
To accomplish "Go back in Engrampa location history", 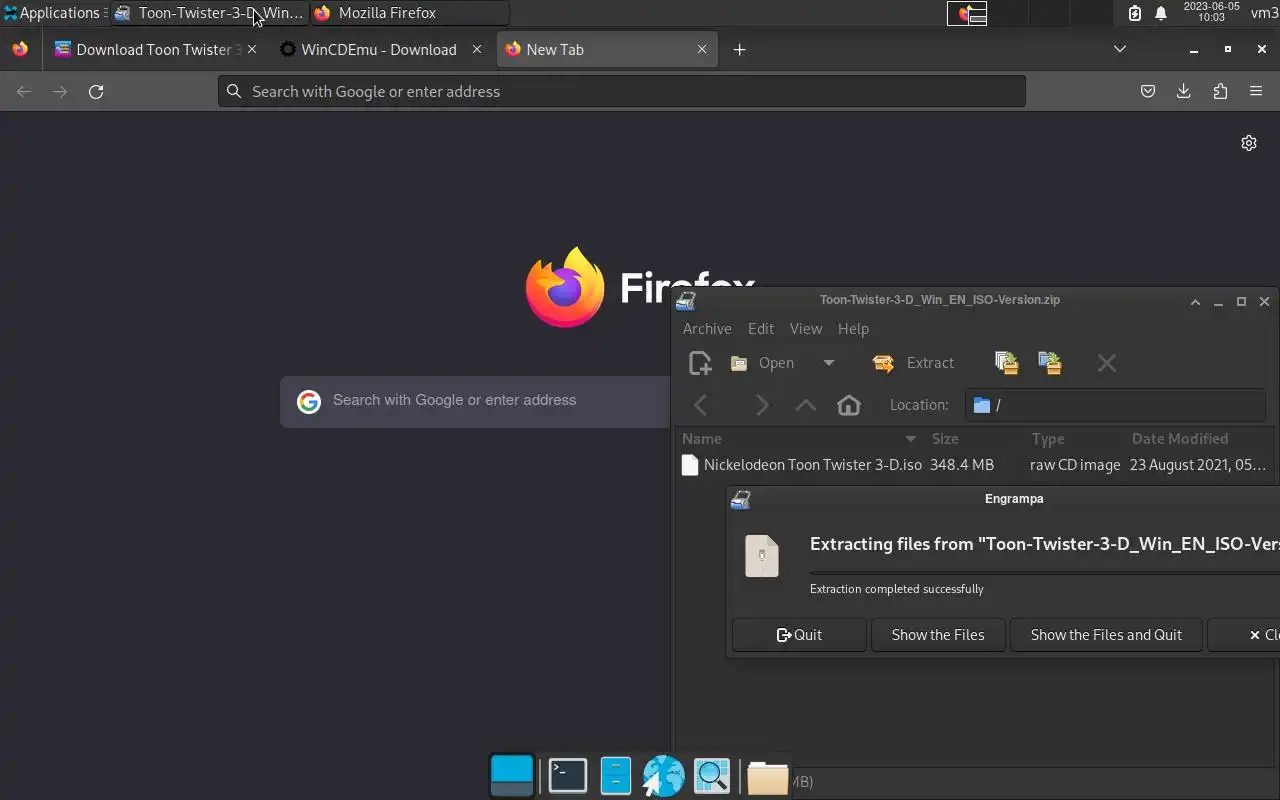I will 701,405.
